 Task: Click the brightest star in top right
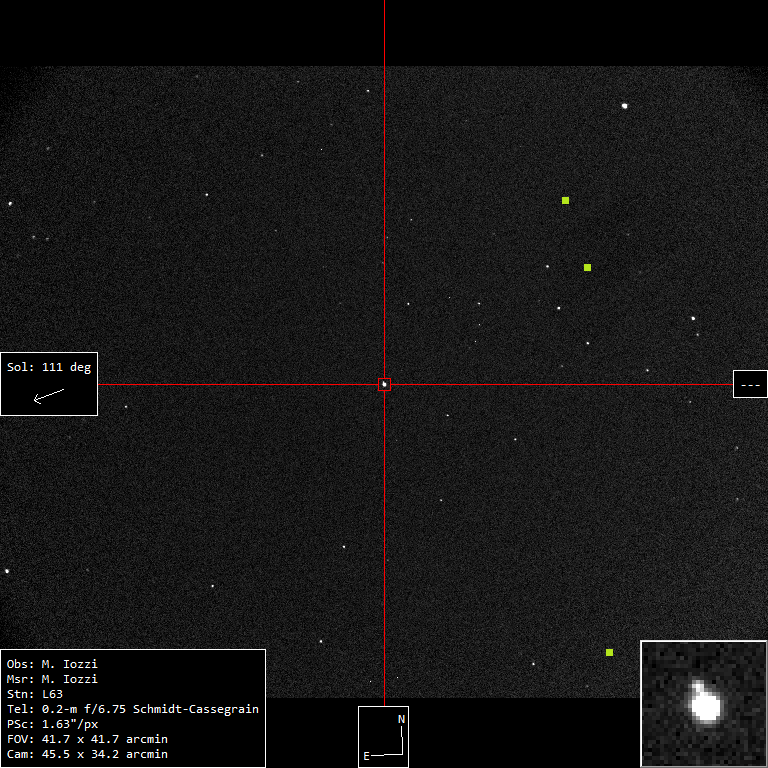pos(625,105)
